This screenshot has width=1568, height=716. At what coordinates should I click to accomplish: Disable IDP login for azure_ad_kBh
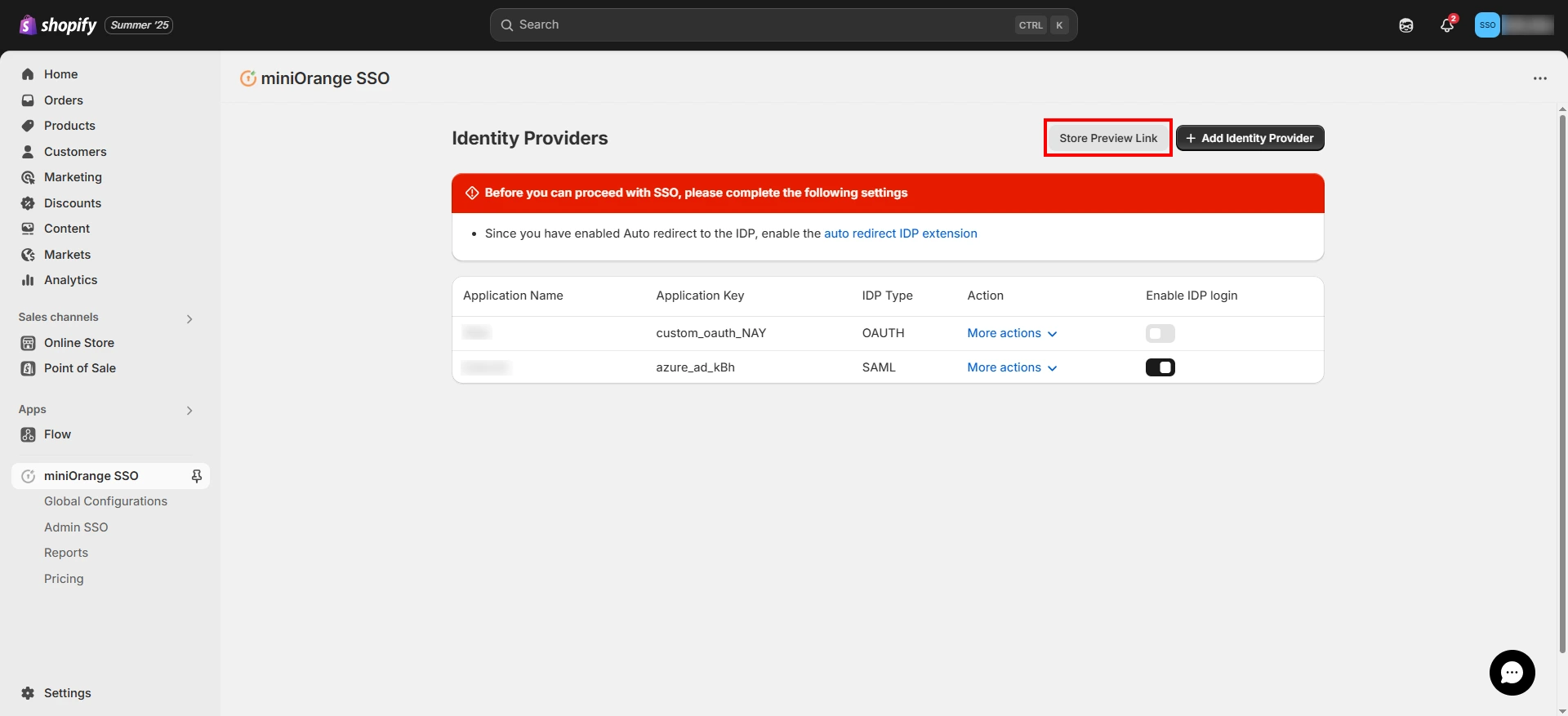pyautogui.click(x=1160, y=367)
